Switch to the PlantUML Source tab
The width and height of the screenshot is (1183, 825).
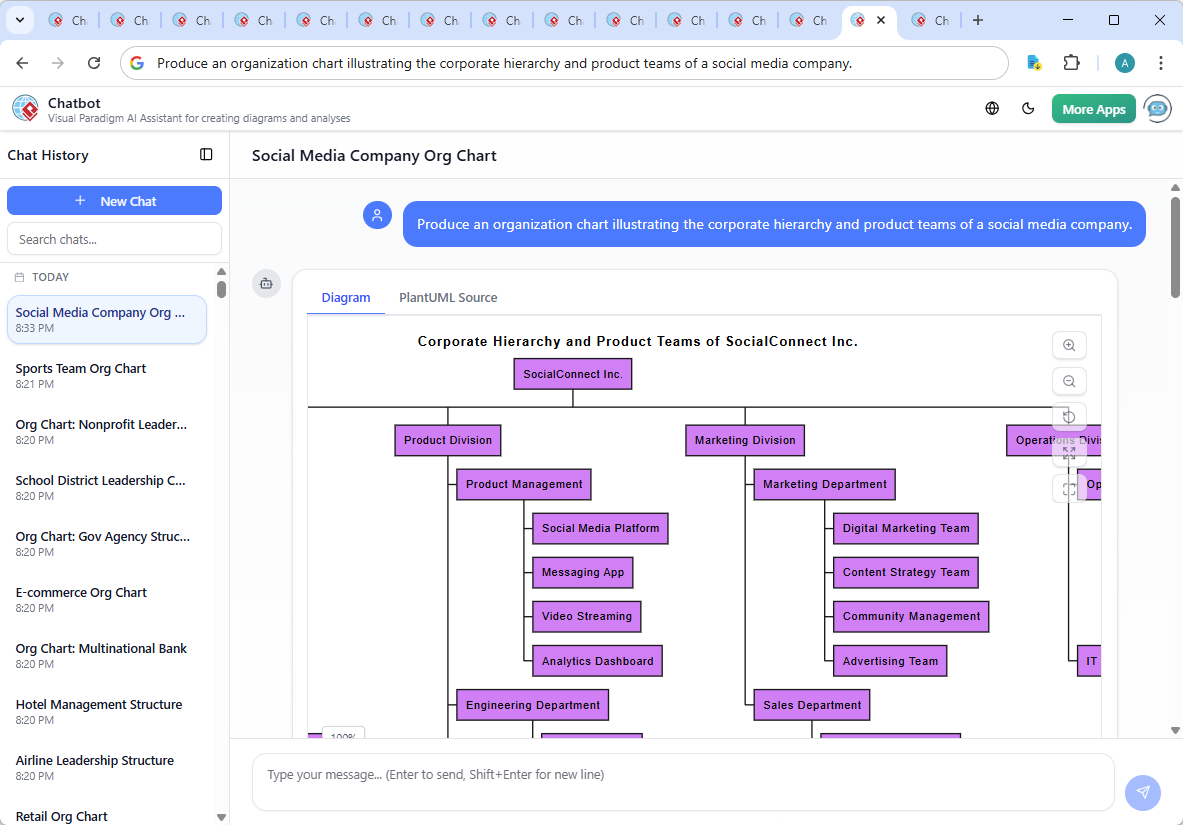(447, 297)
